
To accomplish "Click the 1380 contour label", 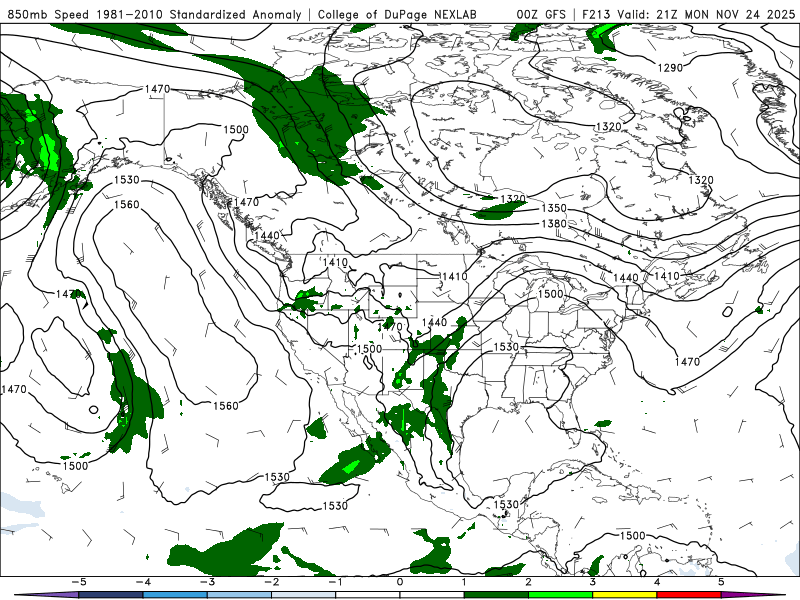I will (554, 223).
